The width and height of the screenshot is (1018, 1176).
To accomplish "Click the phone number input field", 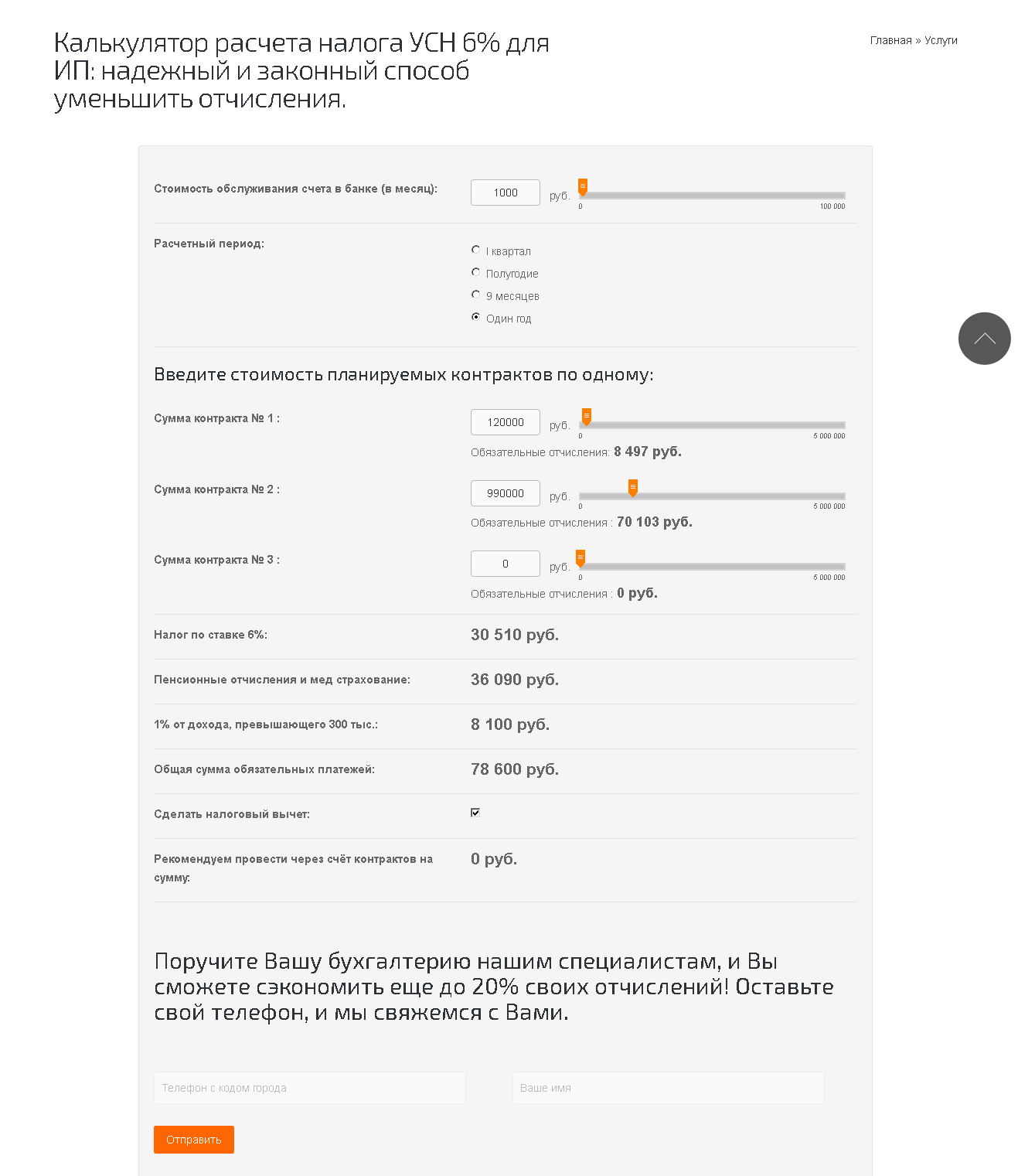I will pyautogui.click(x=309, y=1088).
